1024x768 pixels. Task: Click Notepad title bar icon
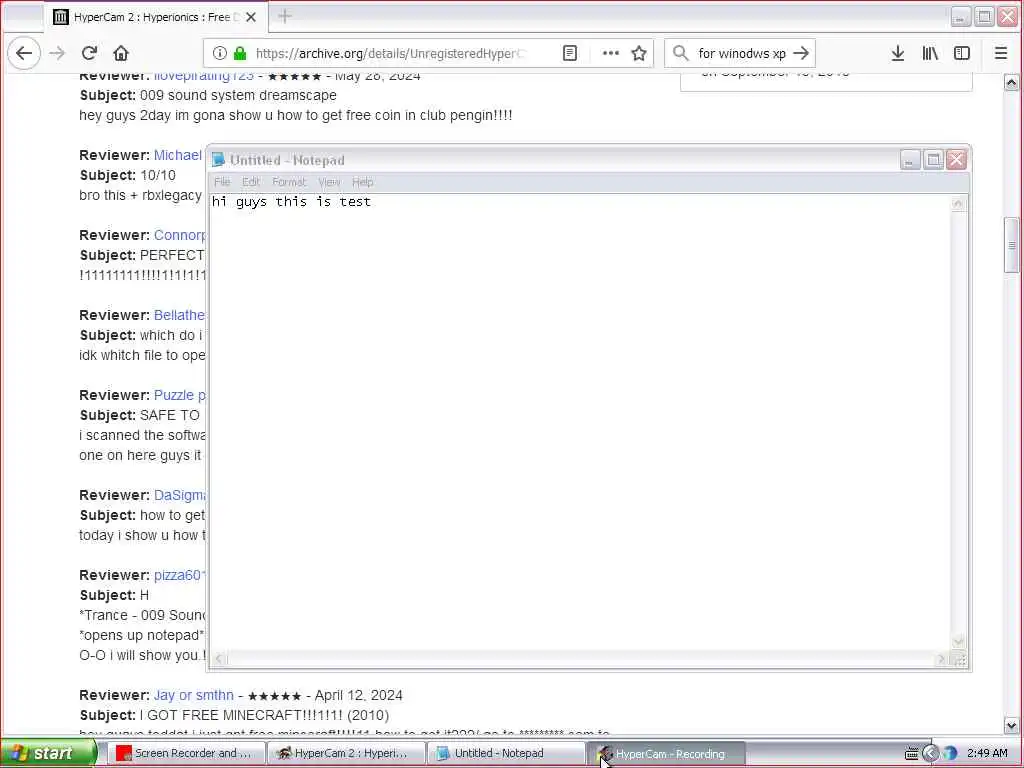point(218,160)
